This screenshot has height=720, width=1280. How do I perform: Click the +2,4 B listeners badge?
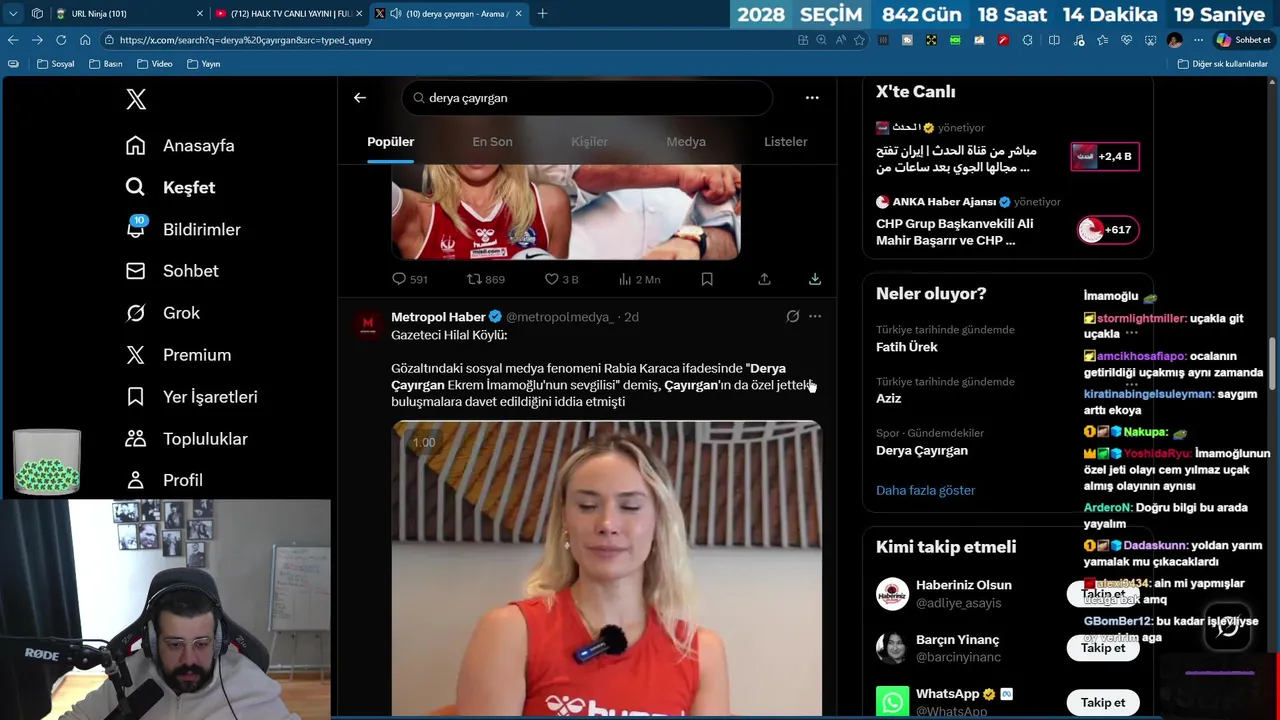point(1105,156)
